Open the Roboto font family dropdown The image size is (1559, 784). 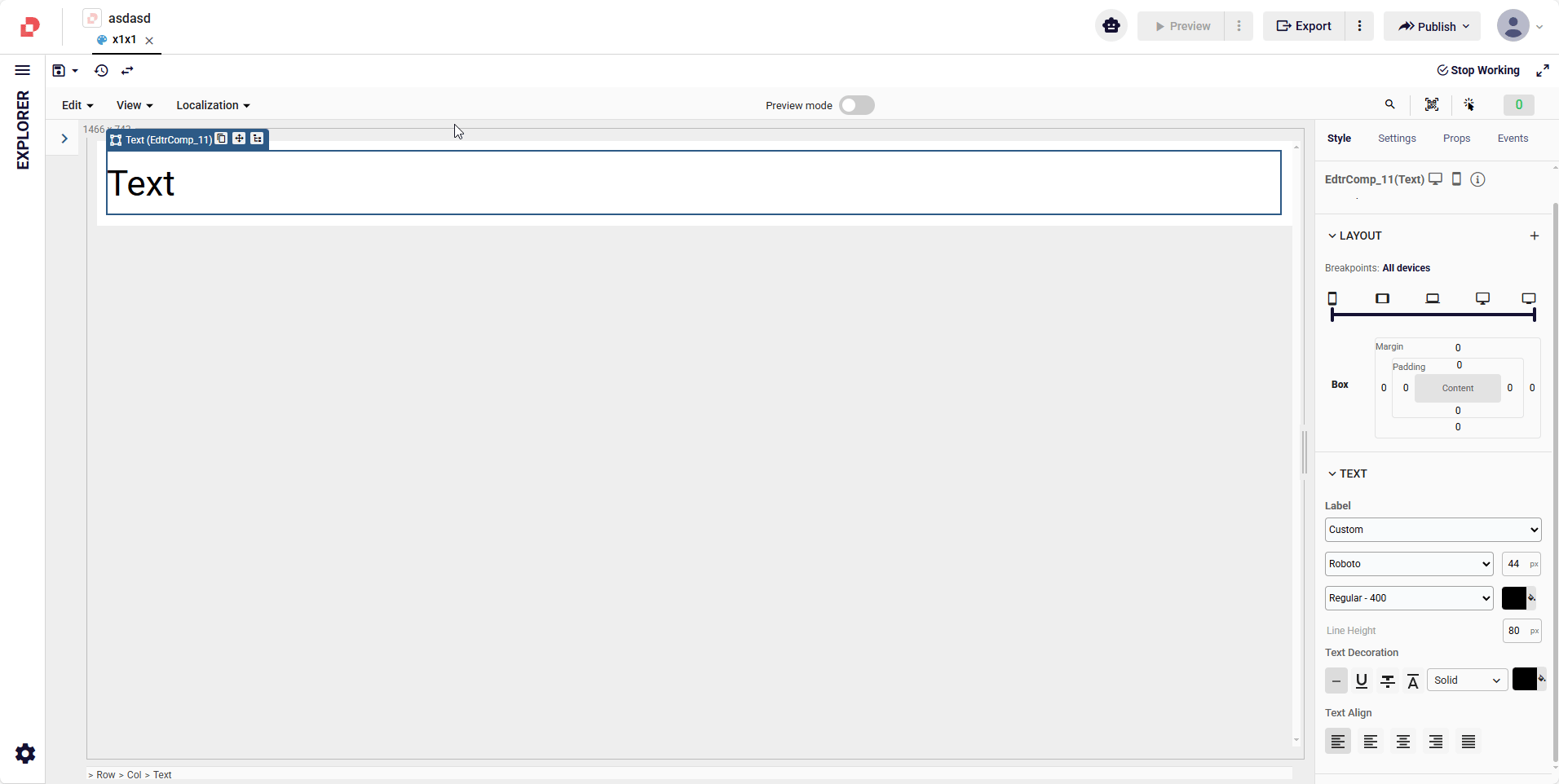[1408, 564]
